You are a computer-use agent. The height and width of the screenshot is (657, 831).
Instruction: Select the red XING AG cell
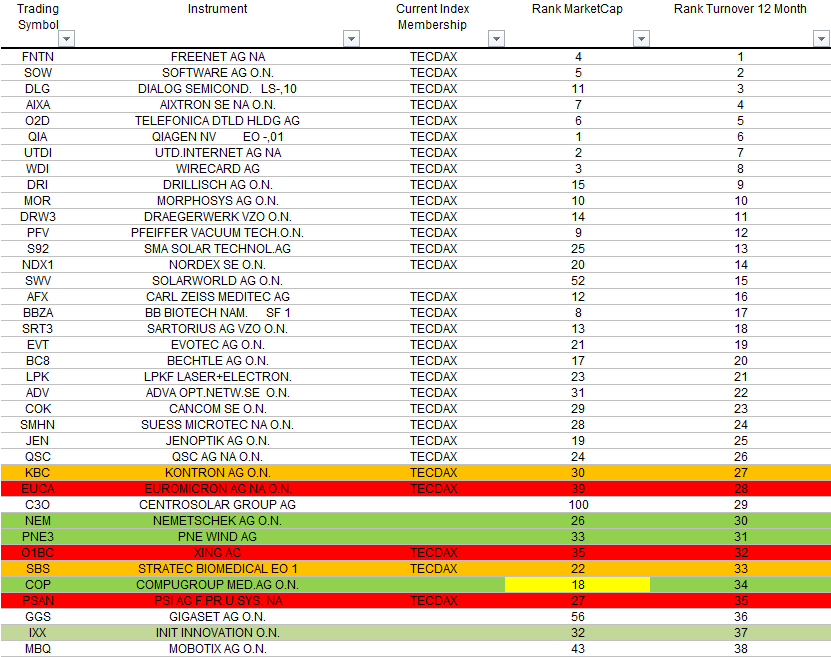218,553
